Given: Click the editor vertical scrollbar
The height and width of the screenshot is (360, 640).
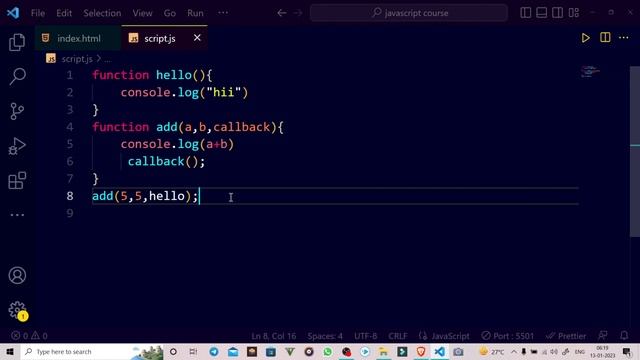Looking at the screenshot, I should tap(635, 151).
